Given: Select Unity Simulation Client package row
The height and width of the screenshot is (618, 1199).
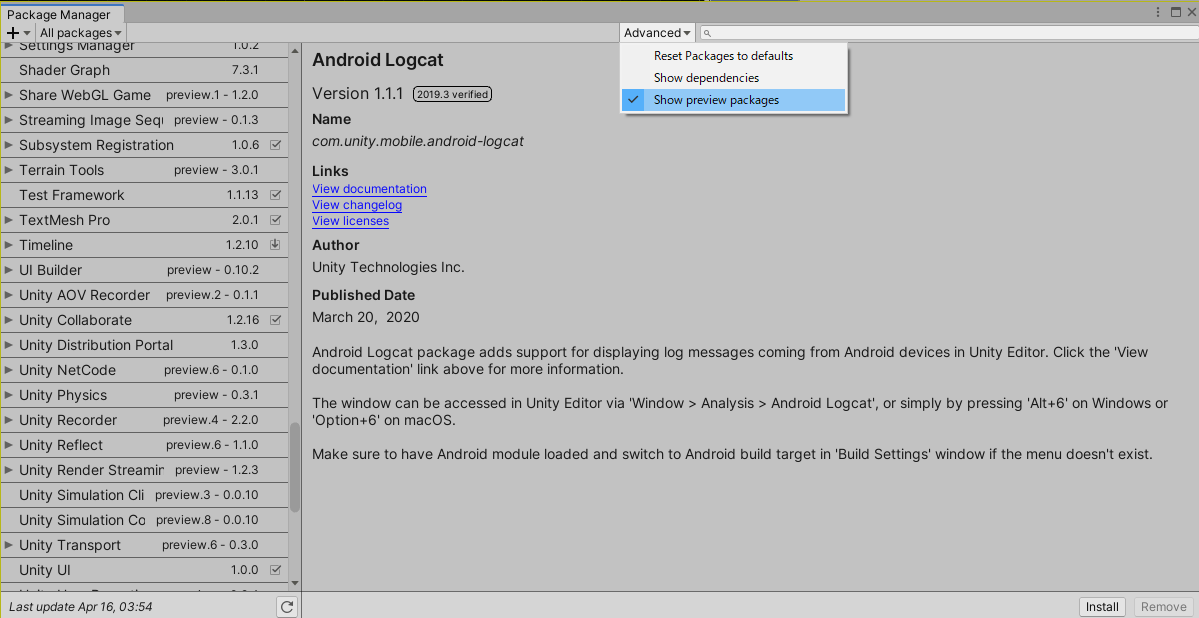Looking at the screenshot, I should tap(144, 495).
